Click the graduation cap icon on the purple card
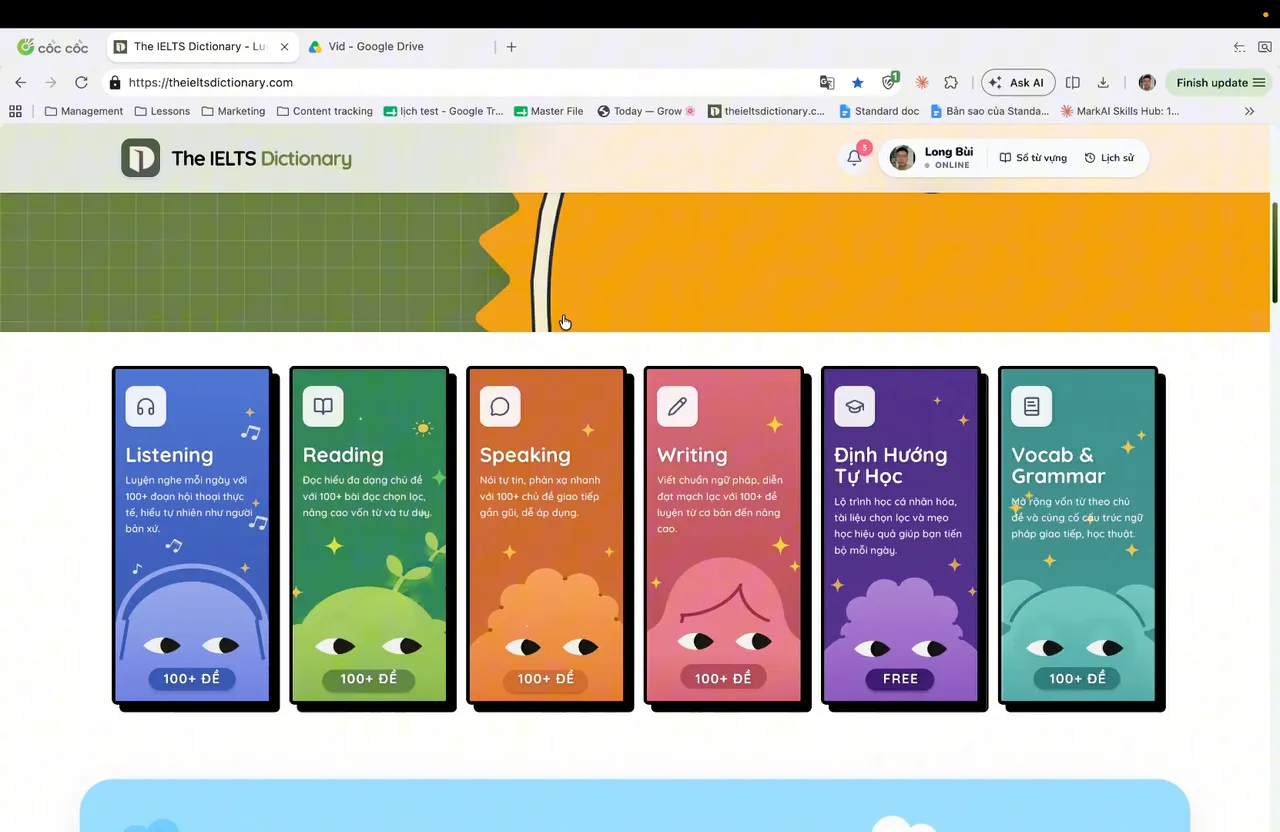Viewport: 1280px width, 832px height. pyautogui.click(x=855, y=407)
